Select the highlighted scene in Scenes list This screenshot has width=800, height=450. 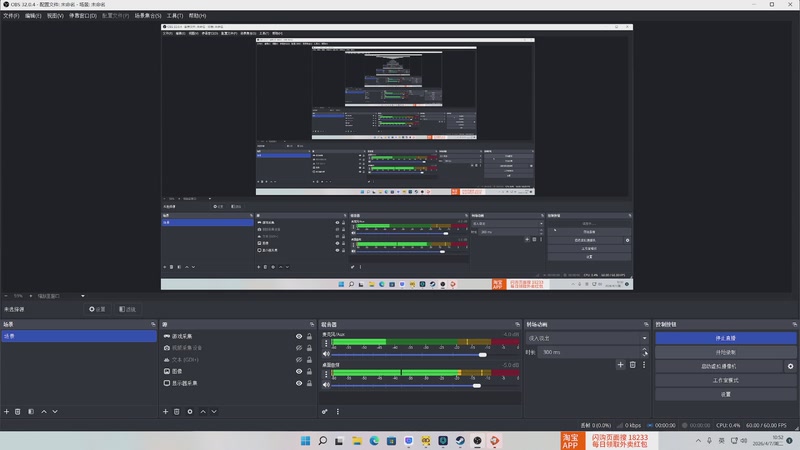click(x=79, y=336)
